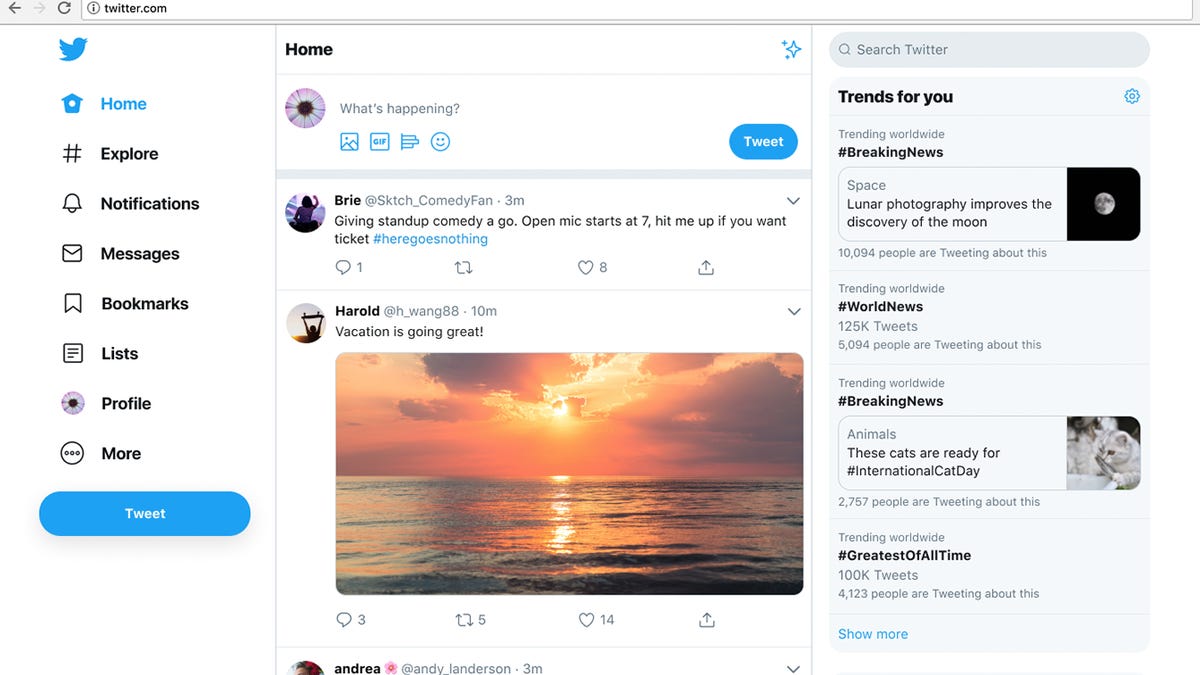Open the emoji picker in the composer
Screen dimensions: 1200x675
tap(440, 141)
